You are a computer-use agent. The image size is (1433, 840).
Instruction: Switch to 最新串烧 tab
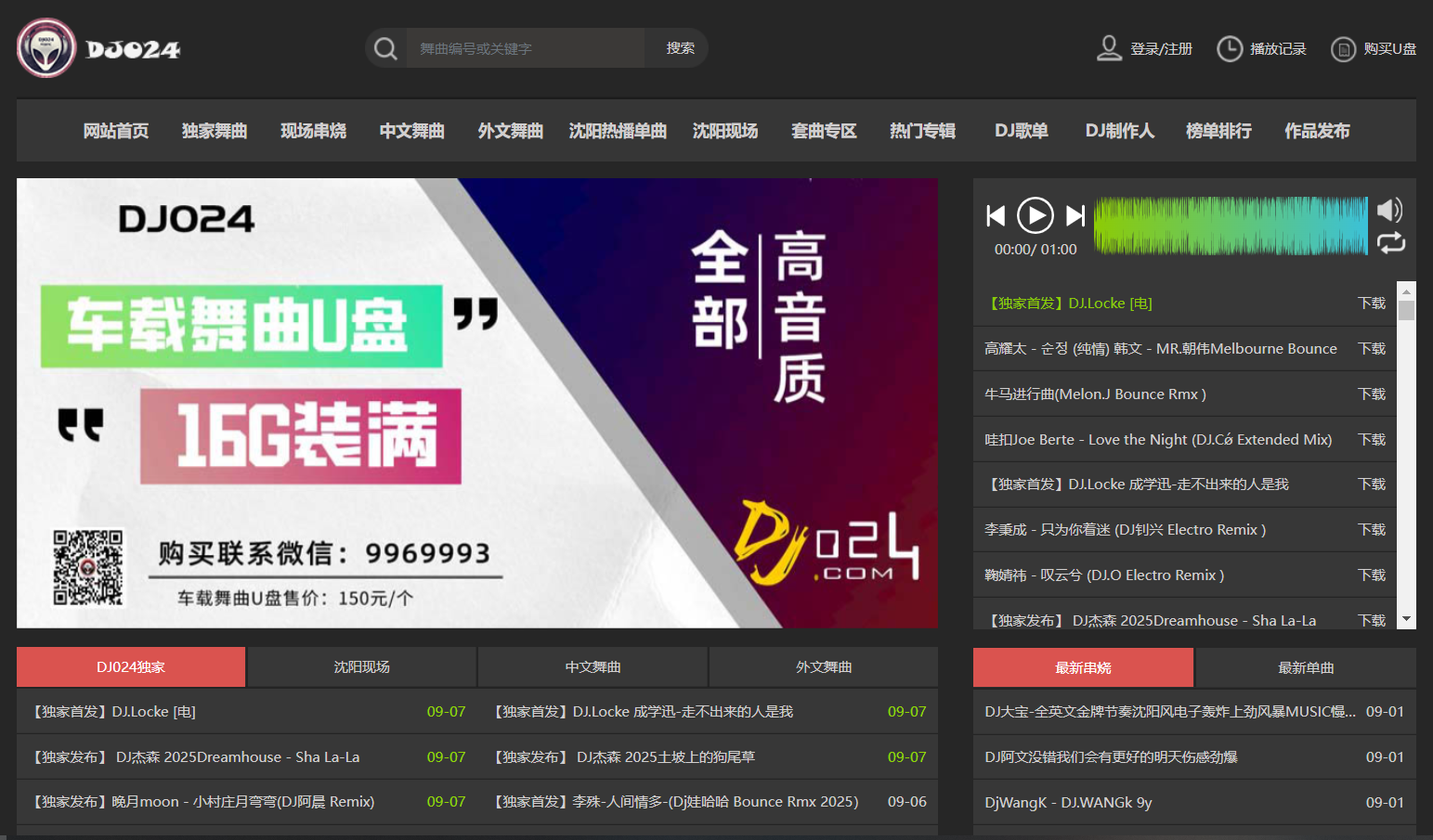click(1083, 667)
